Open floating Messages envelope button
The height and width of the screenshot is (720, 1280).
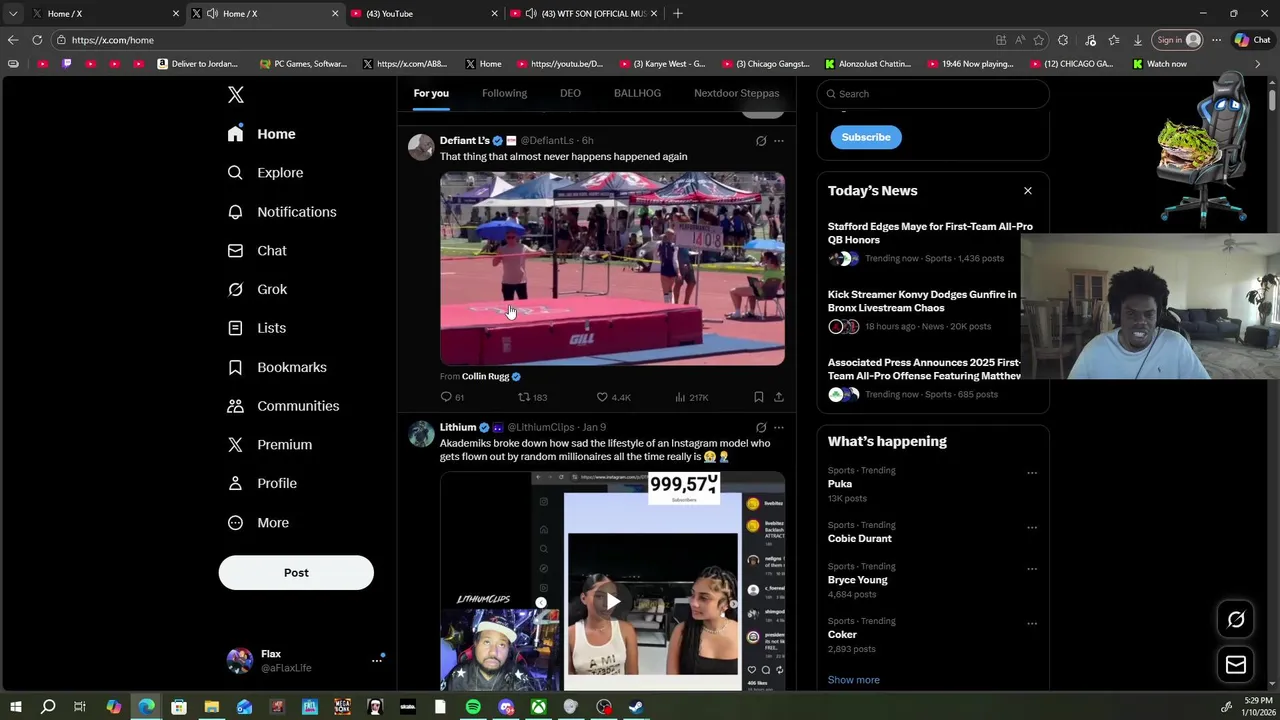pyautogui.click(x=1236, y=665)
